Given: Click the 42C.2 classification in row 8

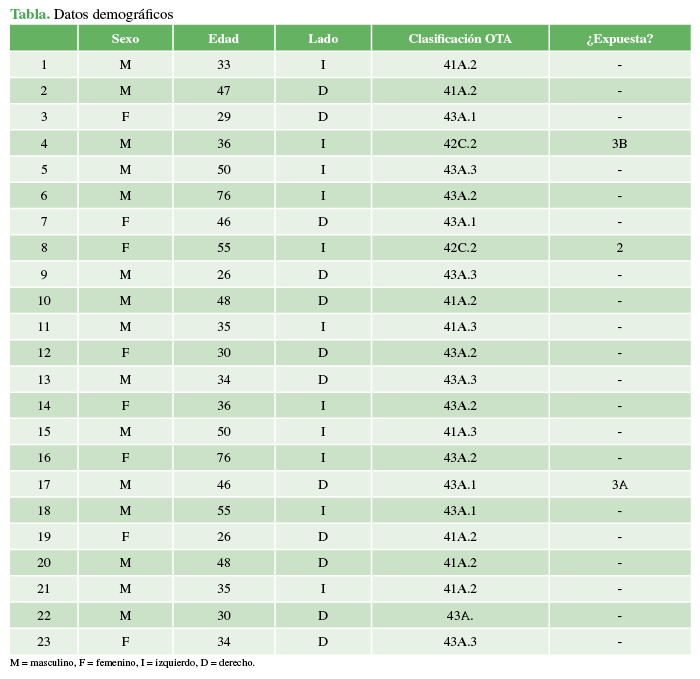Looking at the screenshot, I should (460, 249).
